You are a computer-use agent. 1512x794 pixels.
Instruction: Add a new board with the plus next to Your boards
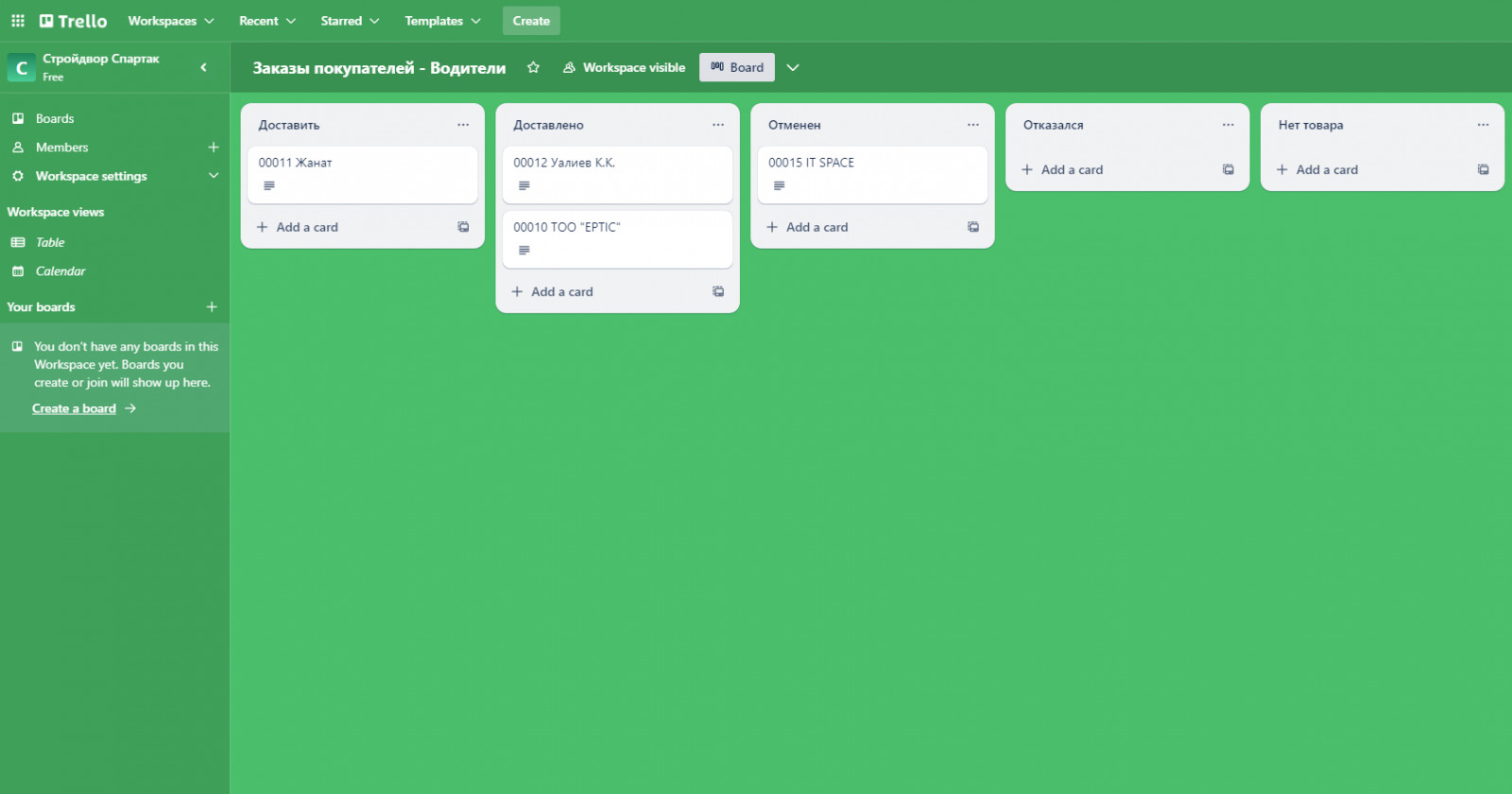212,307
